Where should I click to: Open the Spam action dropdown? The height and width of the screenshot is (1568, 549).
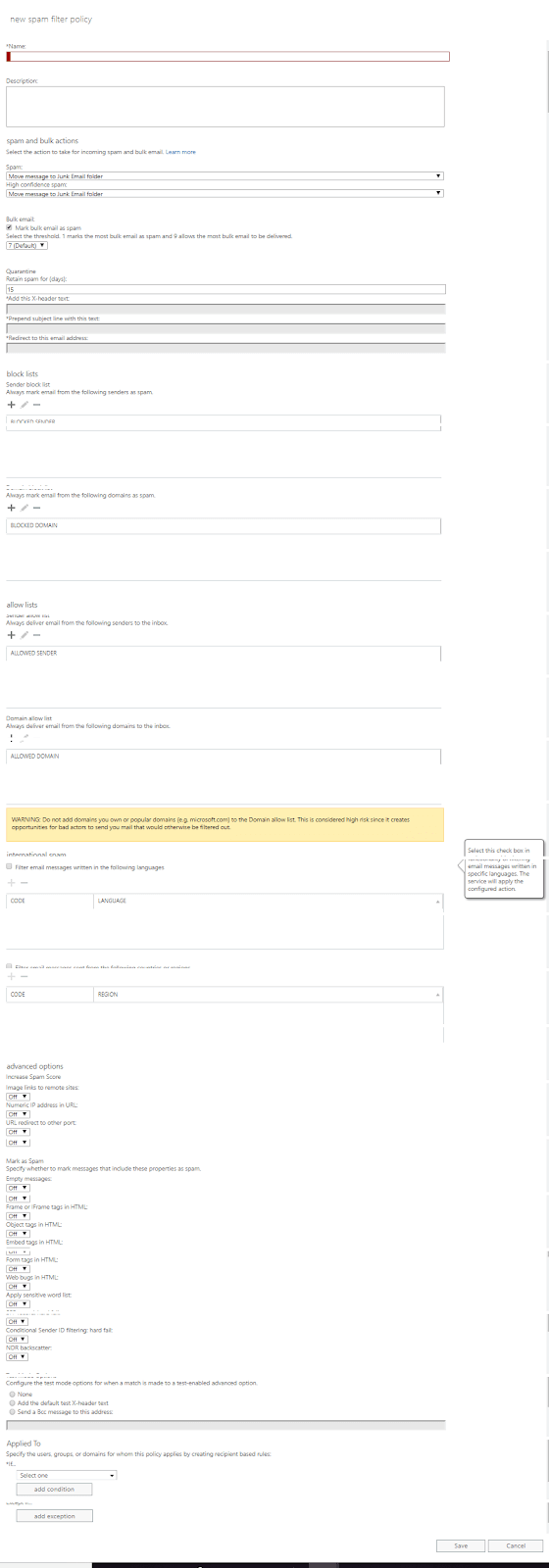tap(225, 176)
